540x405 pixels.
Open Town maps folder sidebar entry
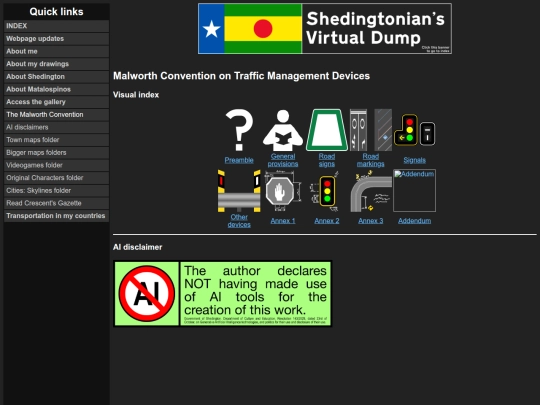[x=56, y=140]
